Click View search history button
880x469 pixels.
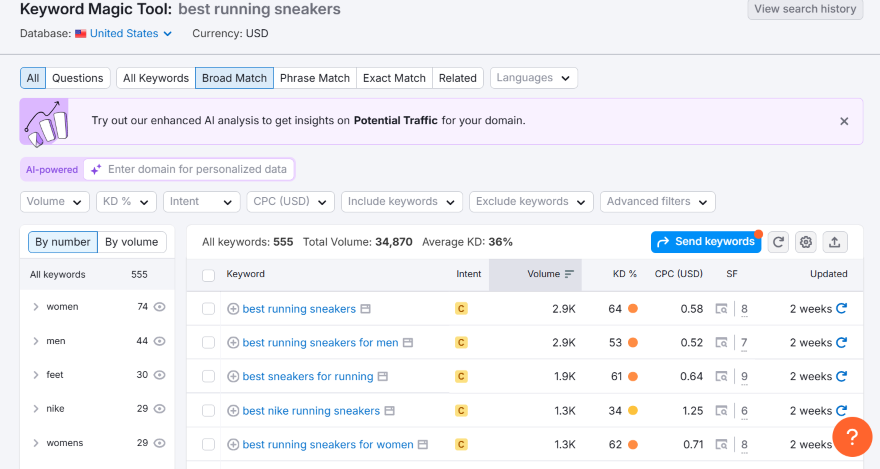point(805,9)
